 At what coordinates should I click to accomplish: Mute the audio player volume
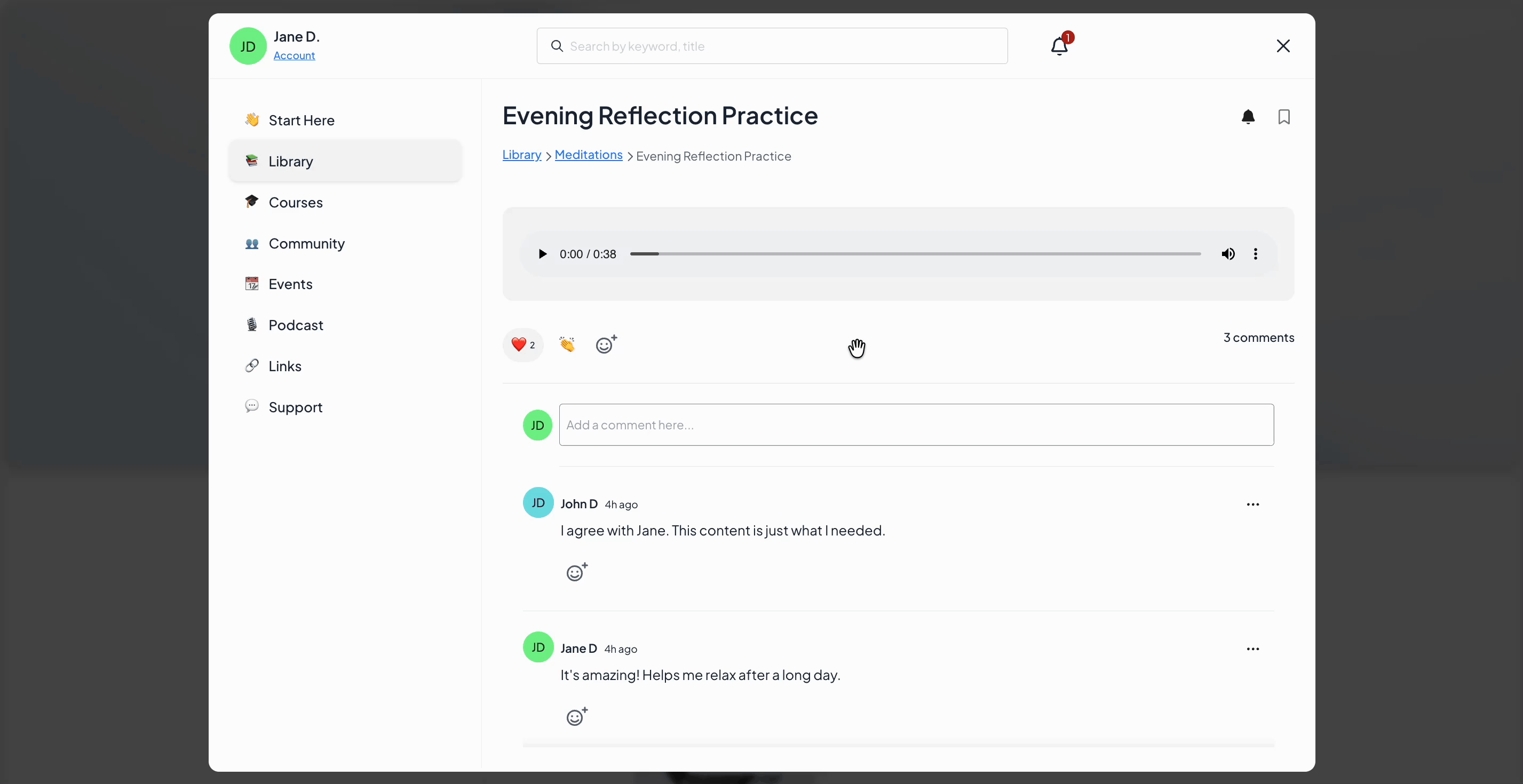1228,254
